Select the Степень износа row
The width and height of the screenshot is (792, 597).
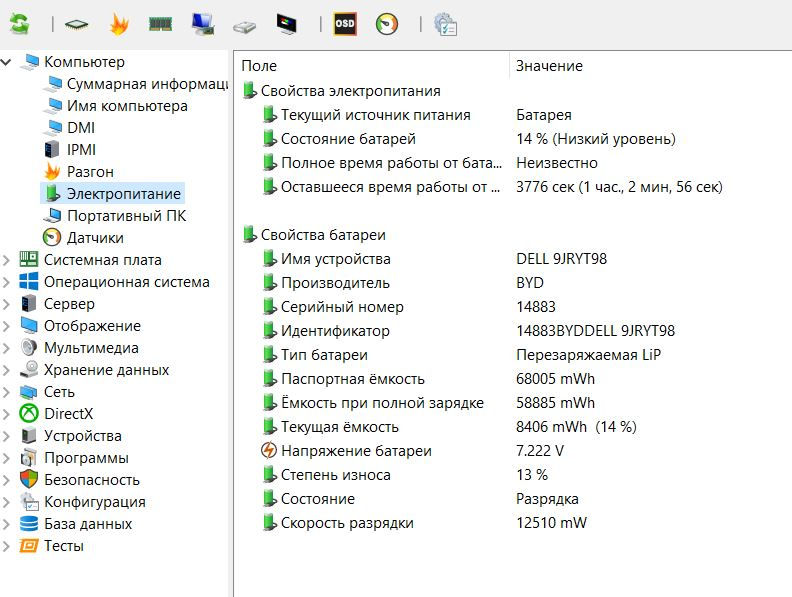pyautogui.click(x=335, y=475)
